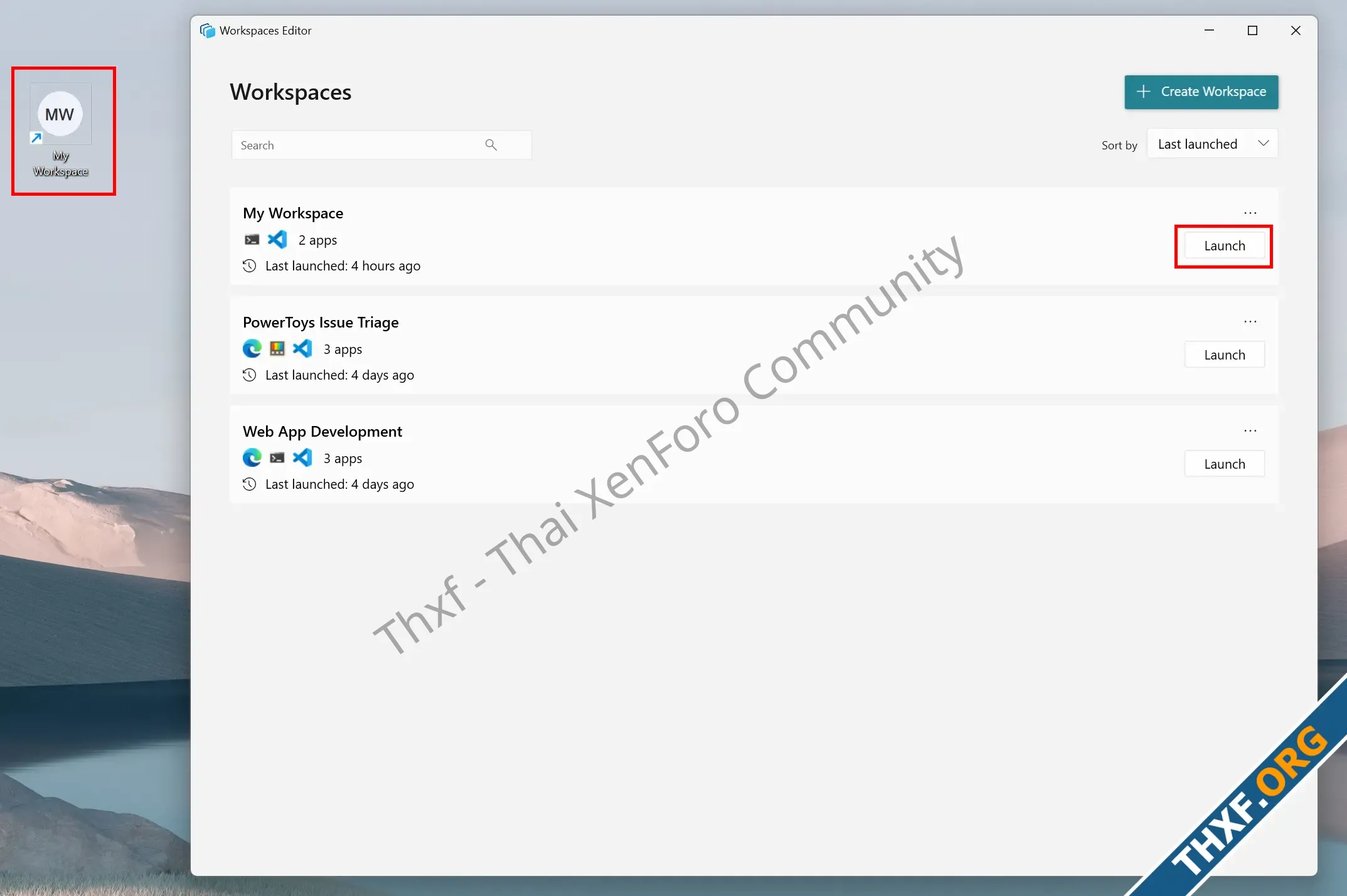Click '3 apps' text in Web App Development

(343, 459)
